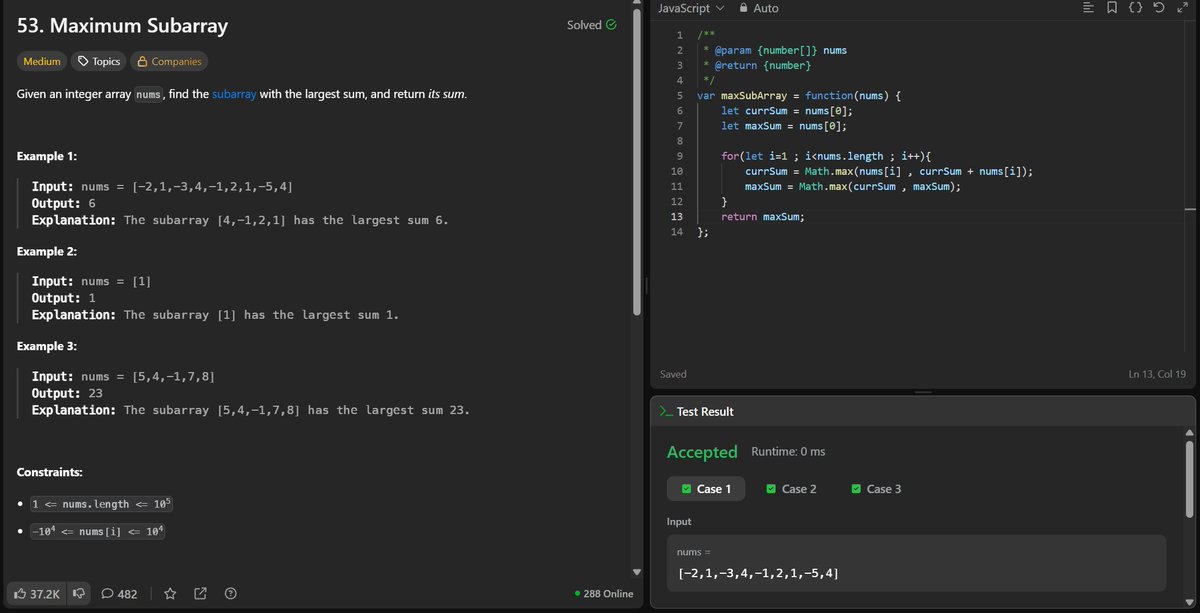The height and width of the screenshot is (613, 1200).
Task: Click line number 9 in gutter
Action: click(x=680, y=156)
